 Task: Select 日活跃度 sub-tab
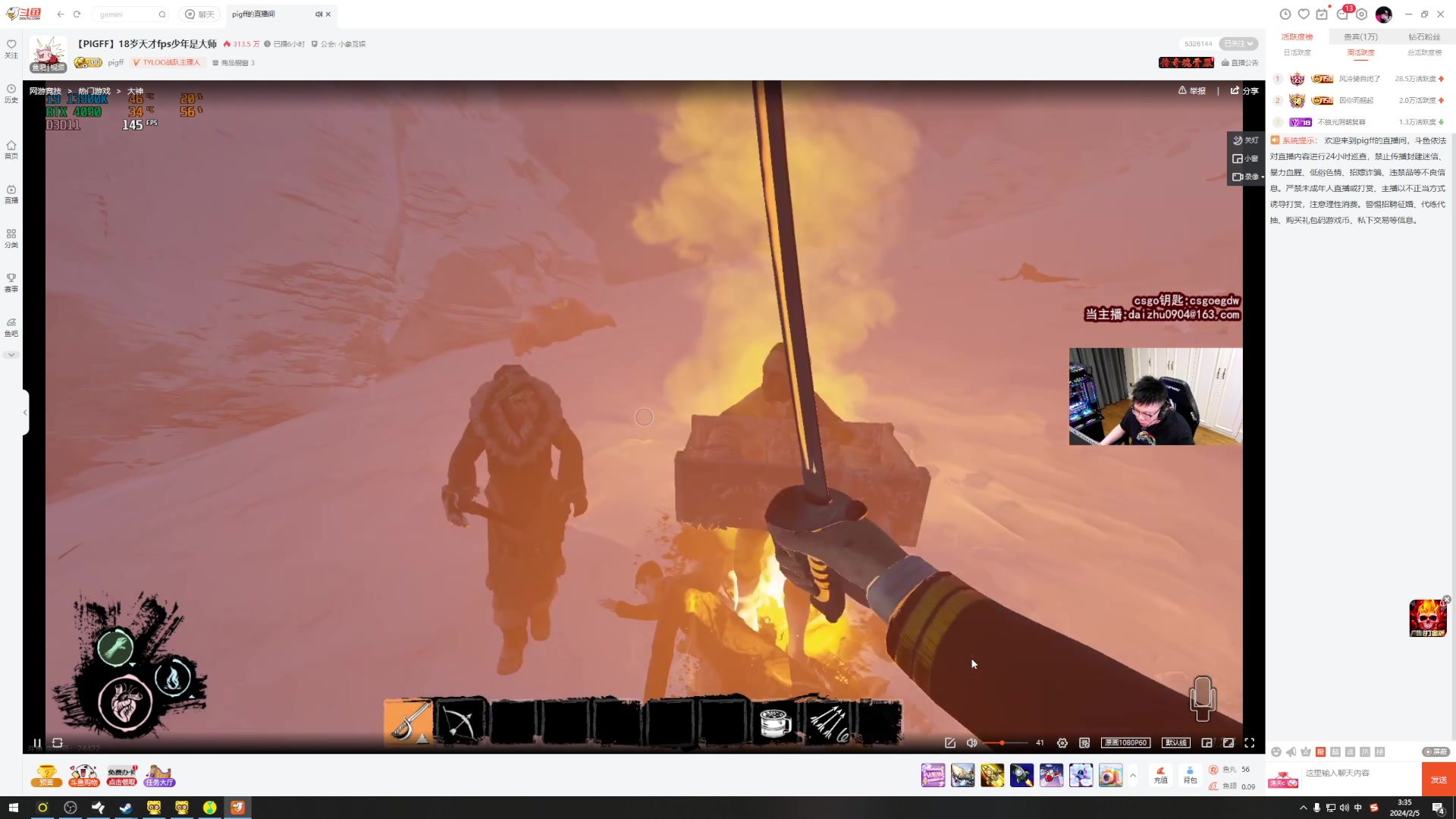point(1297,53)
